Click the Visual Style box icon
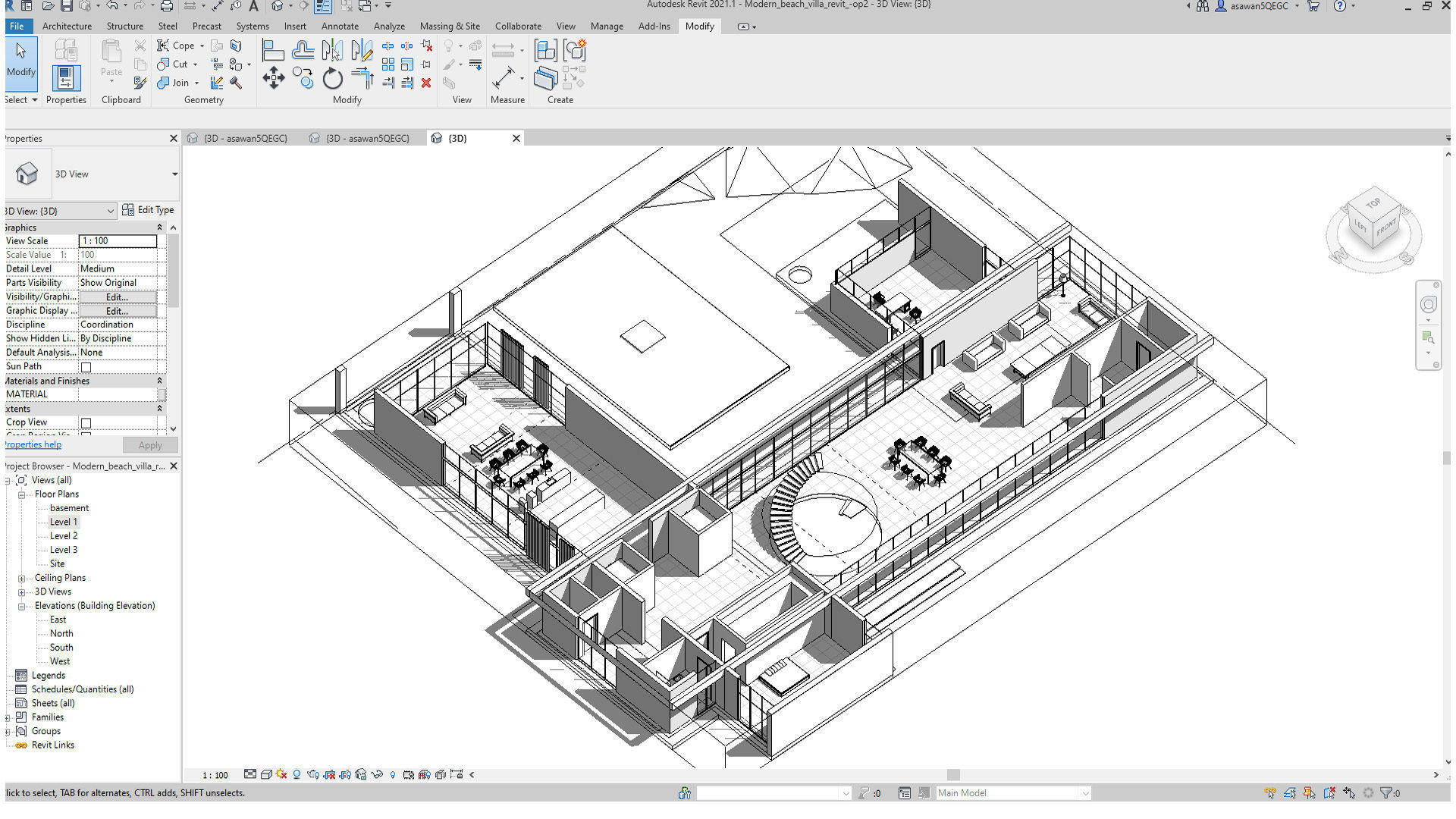Screen dimensions: 1456x819 [x=266, y=774]
